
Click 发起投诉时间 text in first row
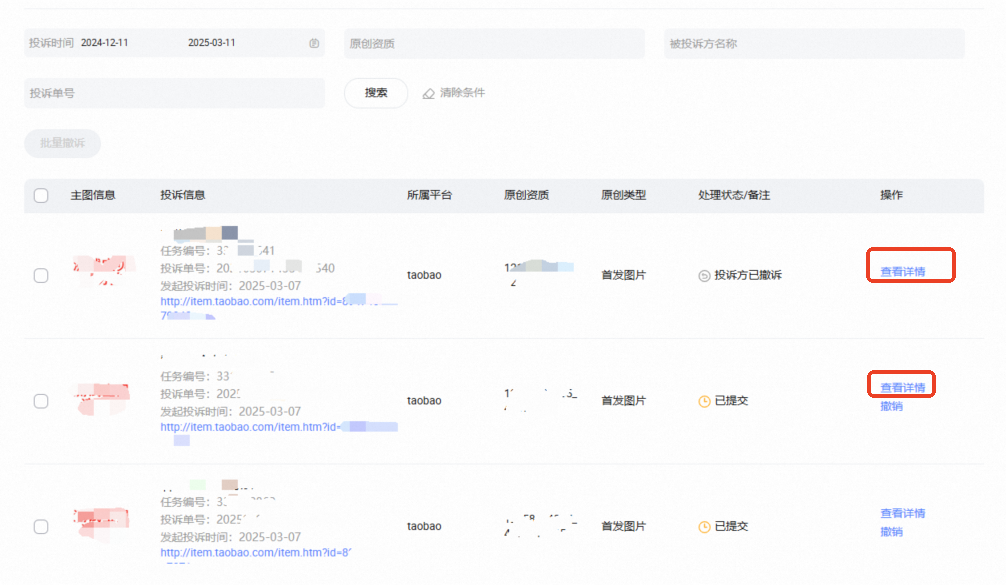(230, 285)
